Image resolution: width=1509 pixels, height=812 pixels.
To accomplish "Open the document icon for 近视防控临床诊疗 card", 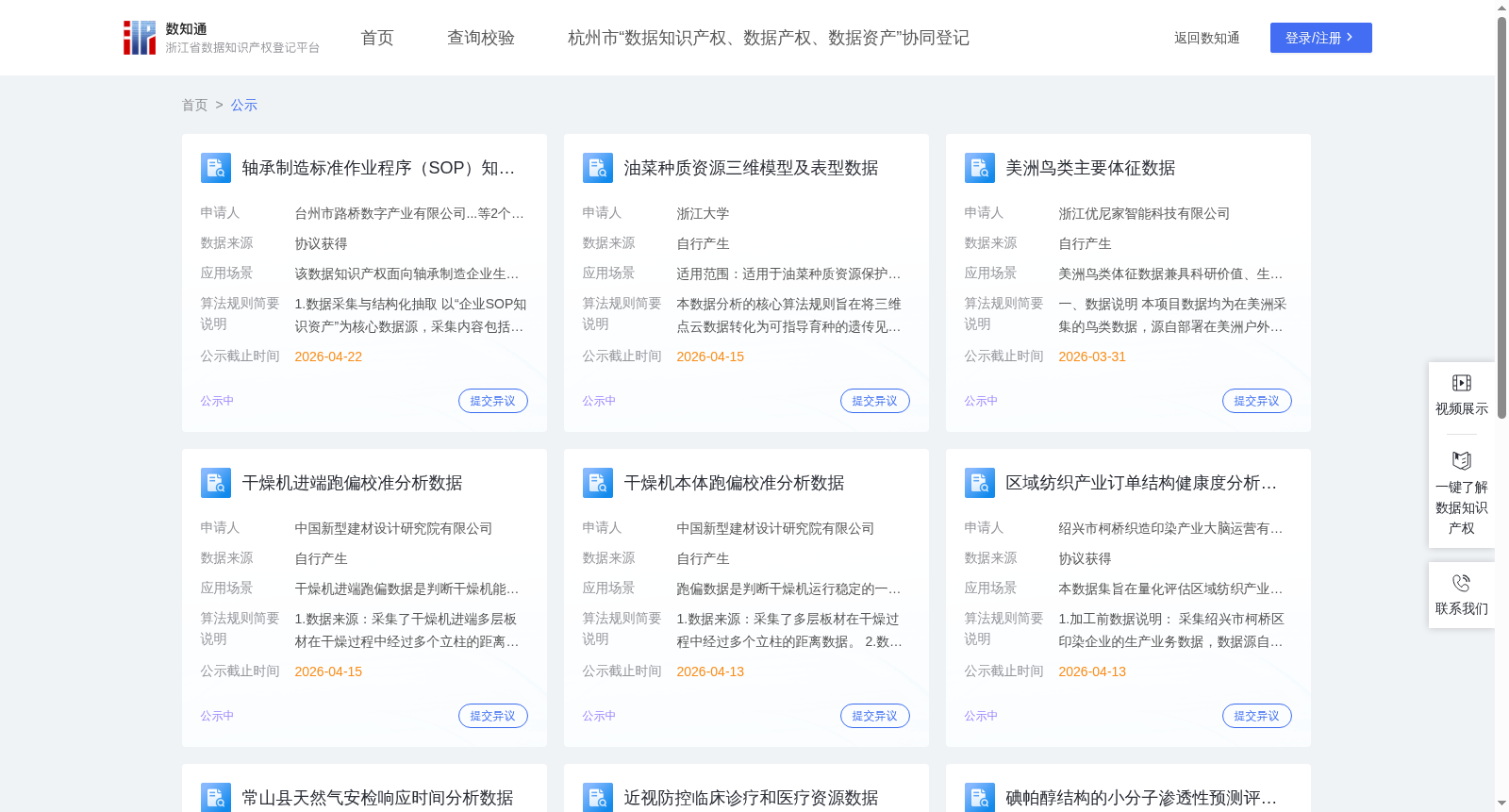I will click(598, 797).
